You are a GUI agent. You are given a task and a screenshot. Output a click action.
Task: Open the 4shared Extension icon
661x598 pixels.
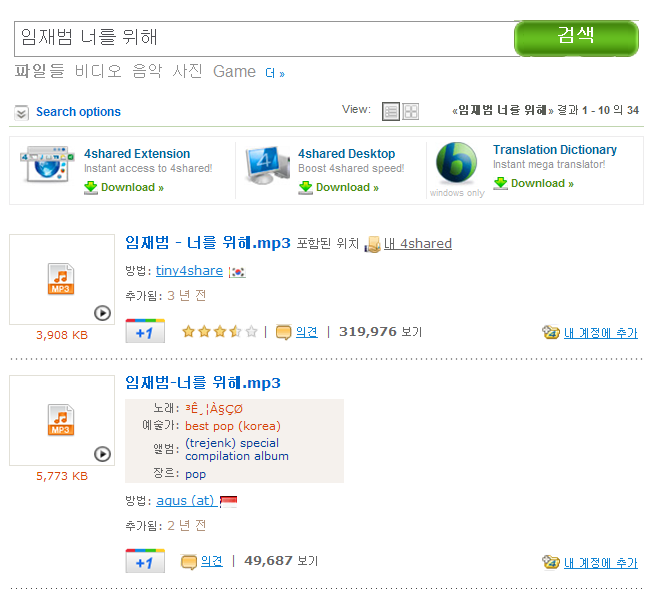tap(48, 164)
